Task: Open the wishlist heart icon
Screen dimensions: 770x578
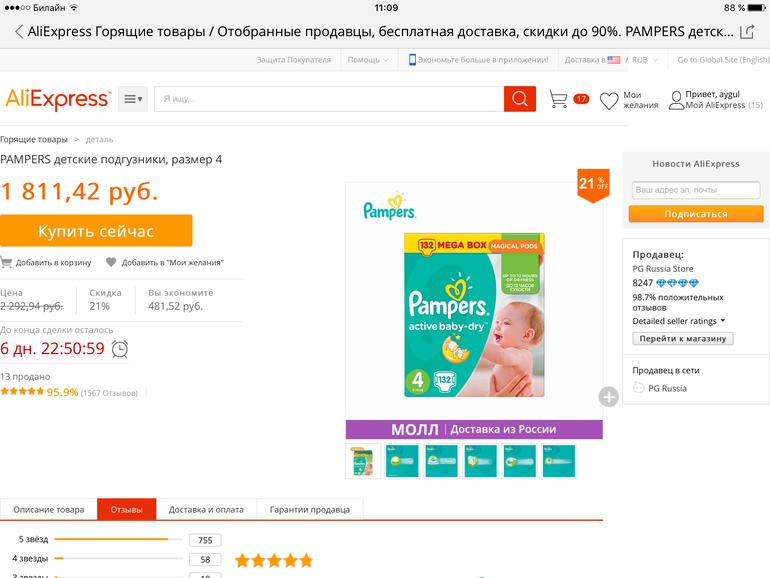Action: (x=609, y=101)
